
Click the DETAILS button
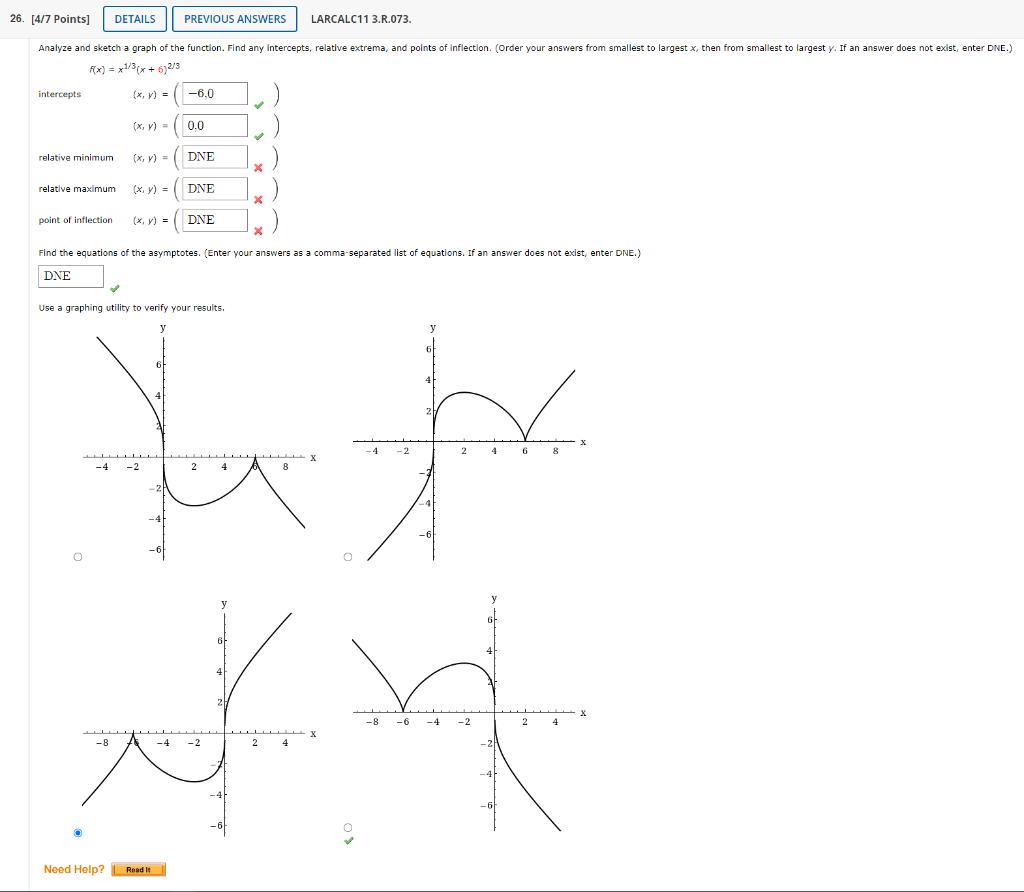point(134,18)
